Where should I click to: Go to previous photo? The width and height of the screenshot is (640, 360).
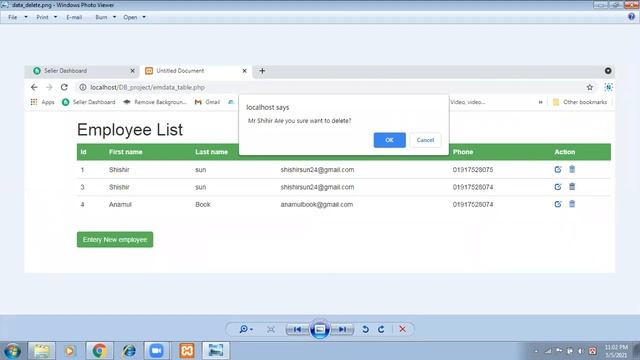tap(297, 329)
